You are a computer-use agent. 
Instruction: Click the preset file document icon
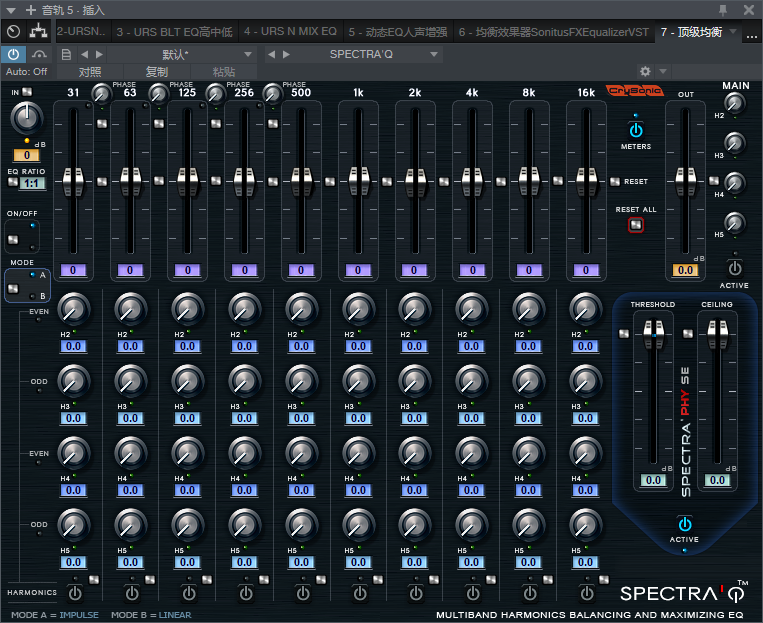[66, 55]
